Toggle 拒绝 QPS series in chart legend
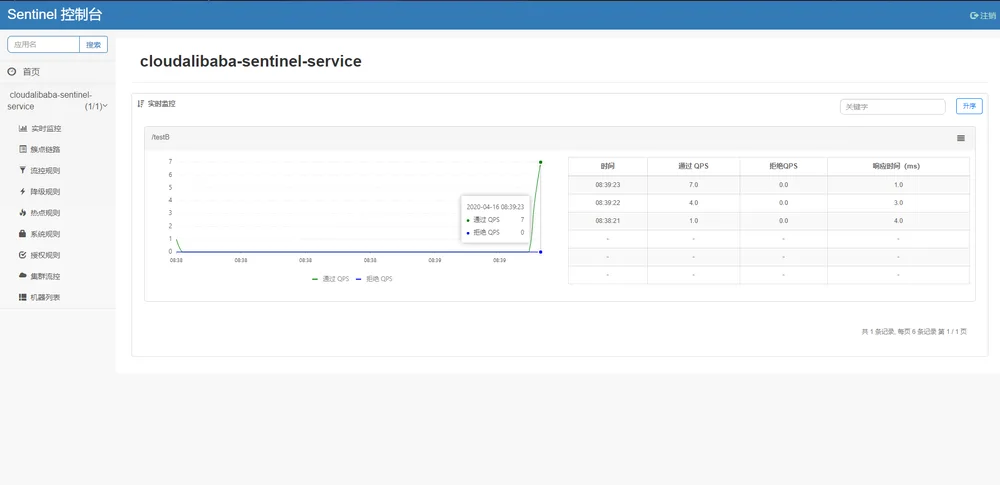 coord(373,279)
